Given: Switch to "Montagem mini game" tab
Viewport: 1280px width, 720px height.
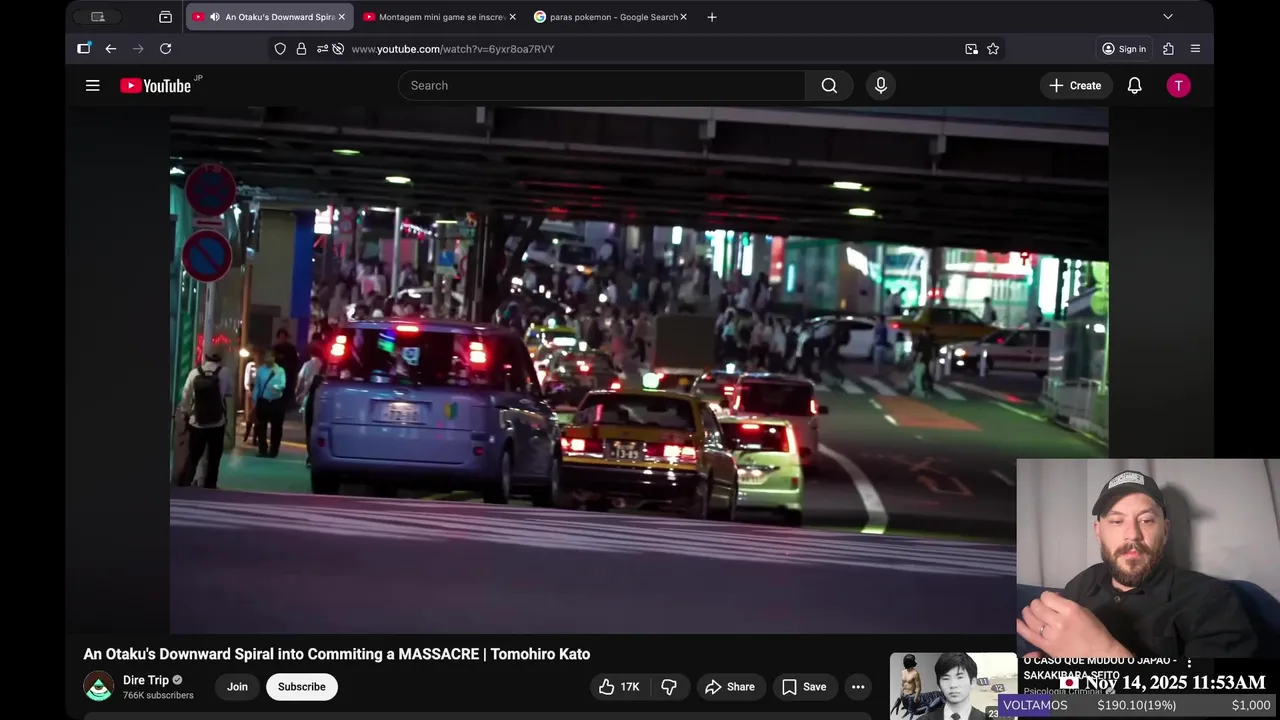Looking at the screenshot, I should (x=439, y=17).
